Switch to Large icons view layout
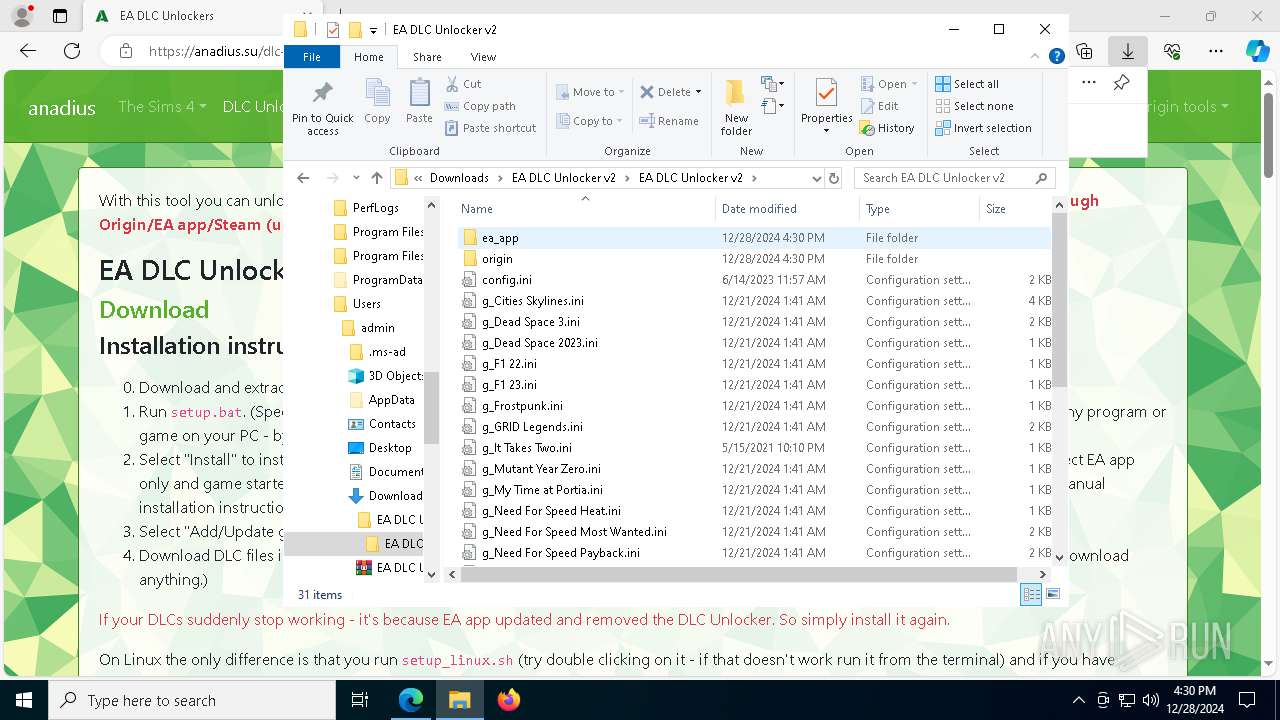Image resolution: width=1280 pixels, height=720 pixels. 1052,595
